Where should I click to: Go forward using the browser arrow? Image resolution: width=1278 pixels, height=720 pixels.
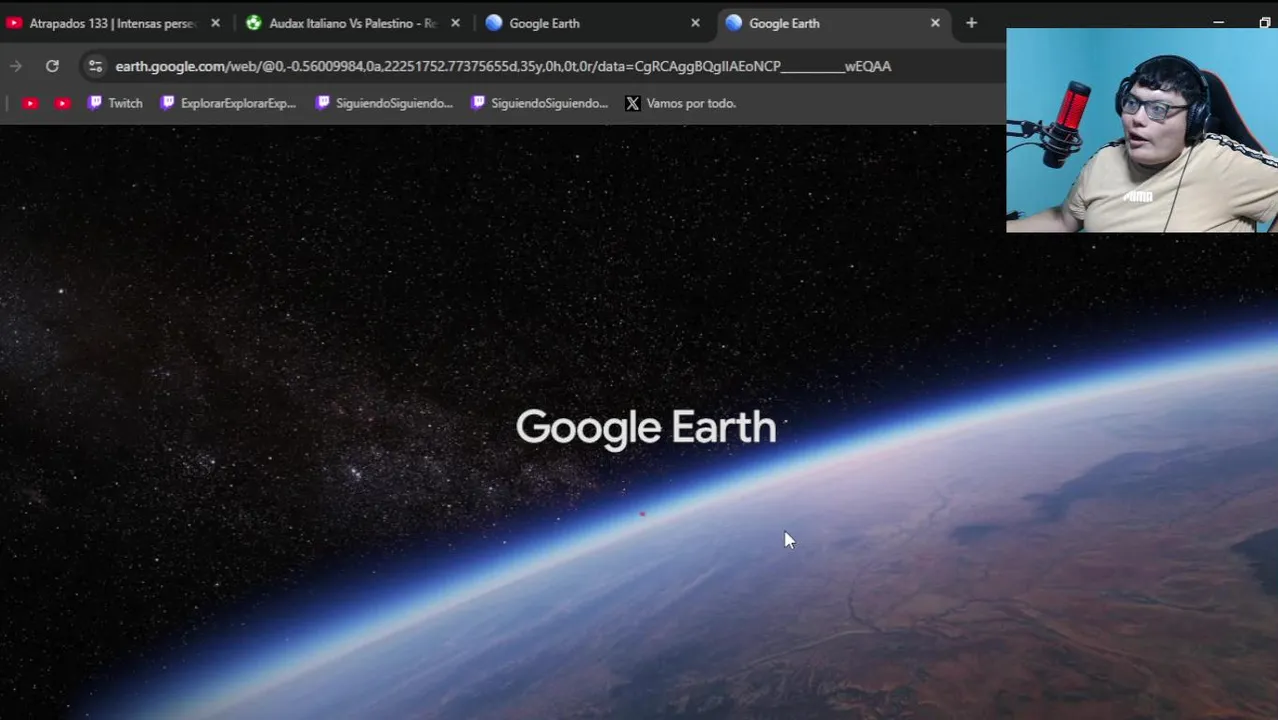16,66
